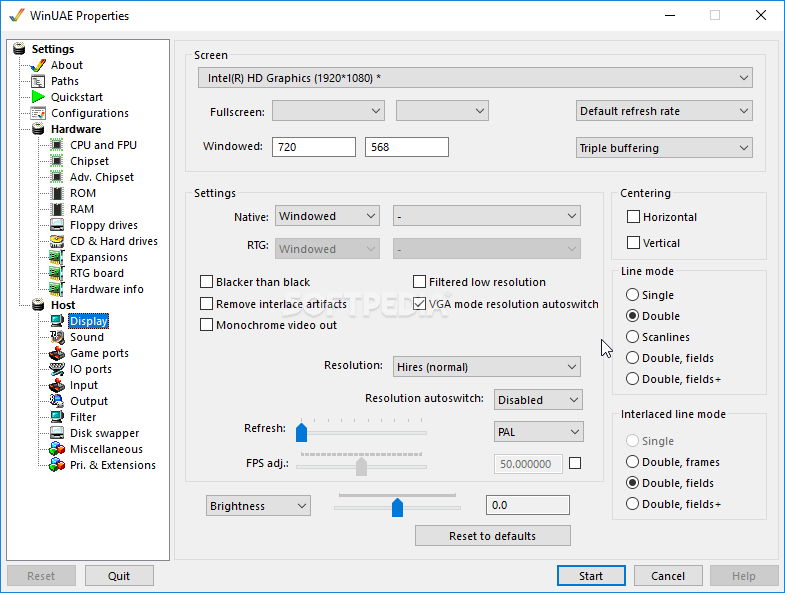The width and height of the screenshot is (785, 593).
Task: Open the Native Windowed mode dropdown
Action: [327, 216]
